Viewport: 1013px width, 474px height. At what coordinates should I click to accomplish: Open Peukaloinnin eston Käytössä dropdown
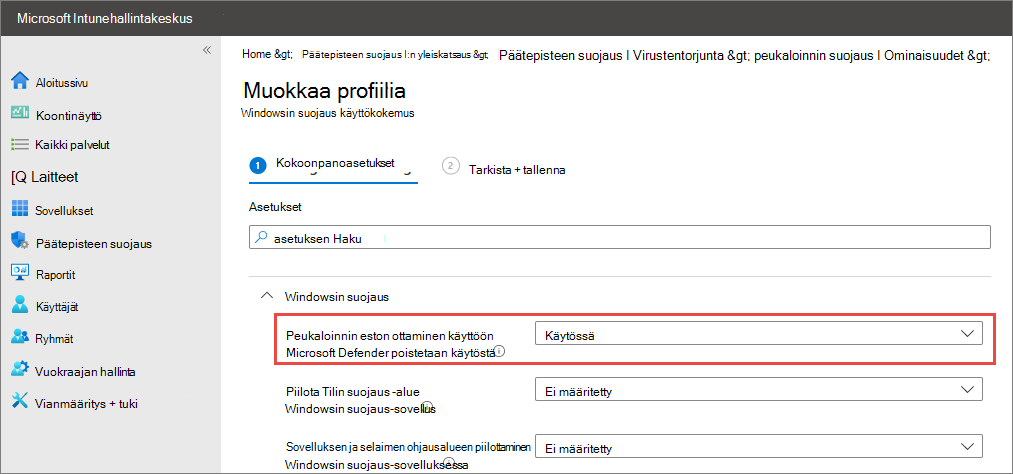point(758,335)
